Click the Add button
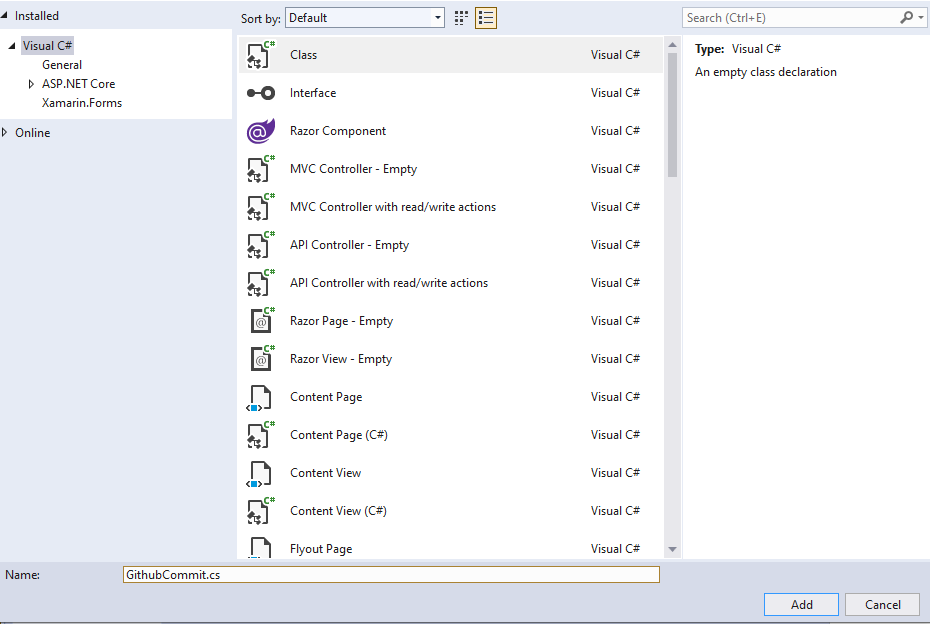 tap(800, 604)
